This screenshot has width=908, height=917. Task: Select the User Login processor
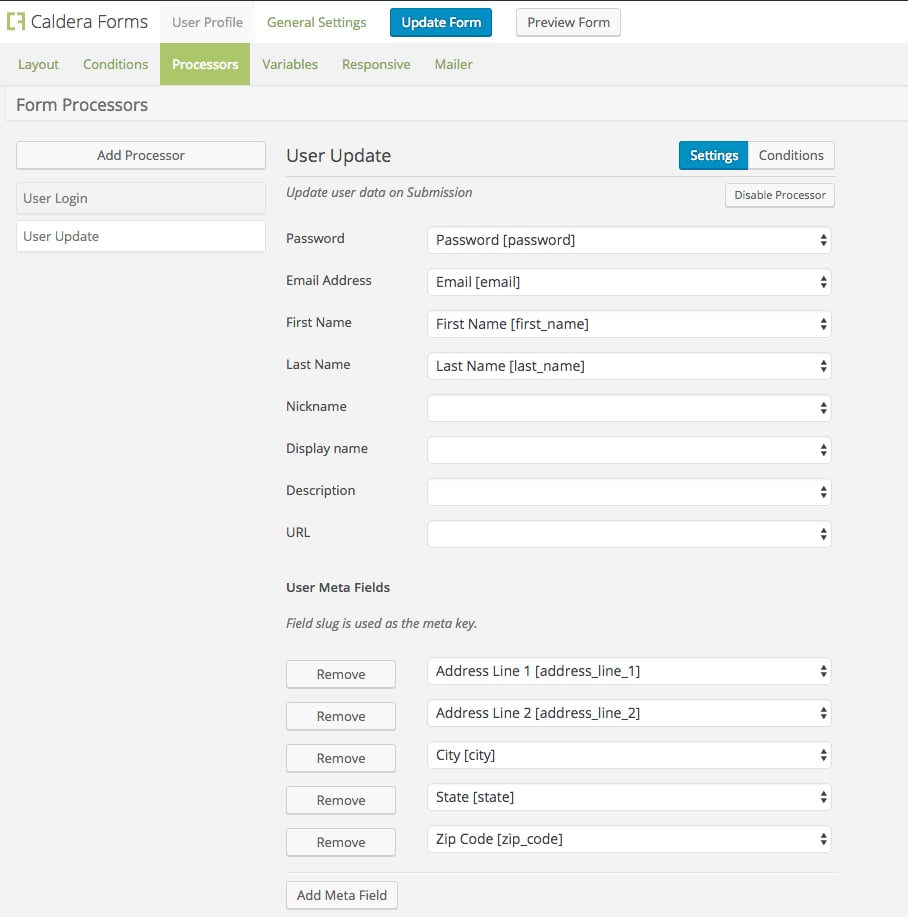[141, 198]
